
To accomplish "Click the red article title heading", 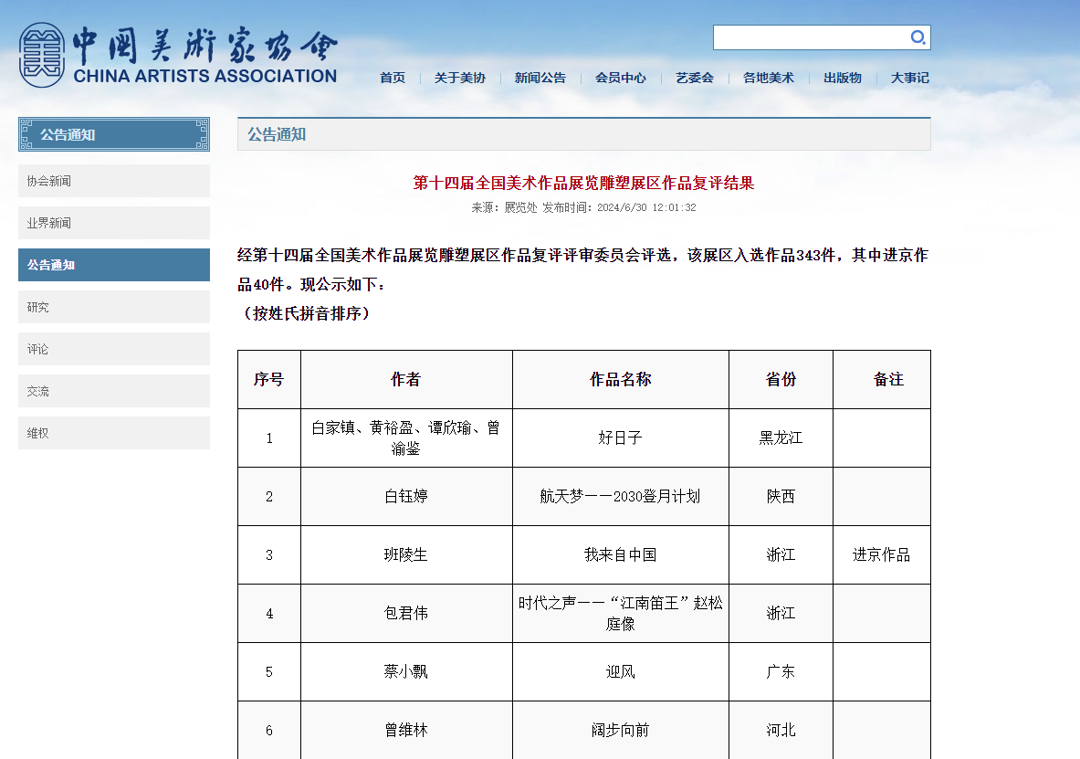I will tap(583, 183).
